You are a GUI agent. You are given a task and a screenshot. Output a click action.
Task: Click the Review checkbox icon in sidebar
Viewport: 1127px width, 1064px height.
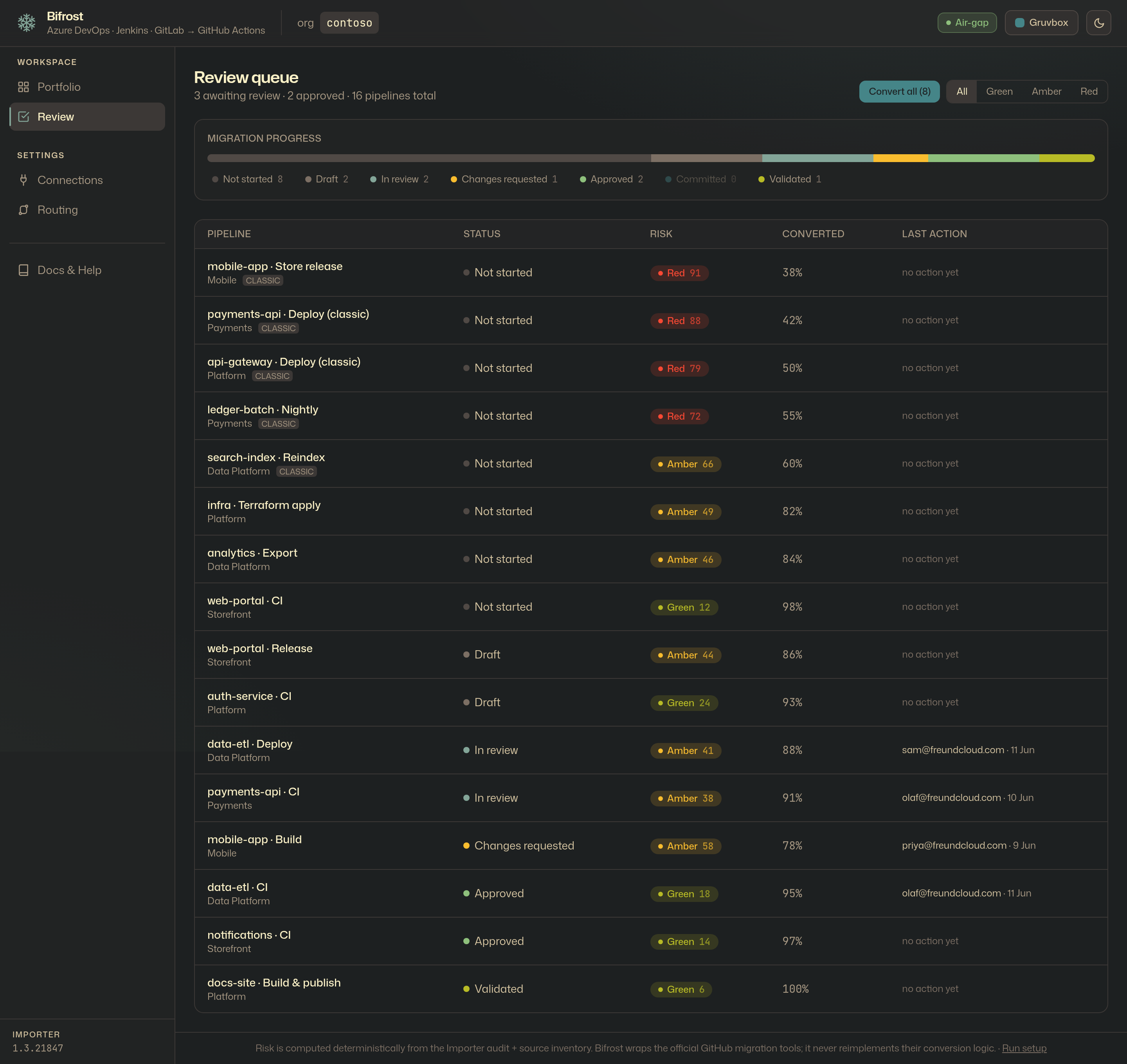23,117
